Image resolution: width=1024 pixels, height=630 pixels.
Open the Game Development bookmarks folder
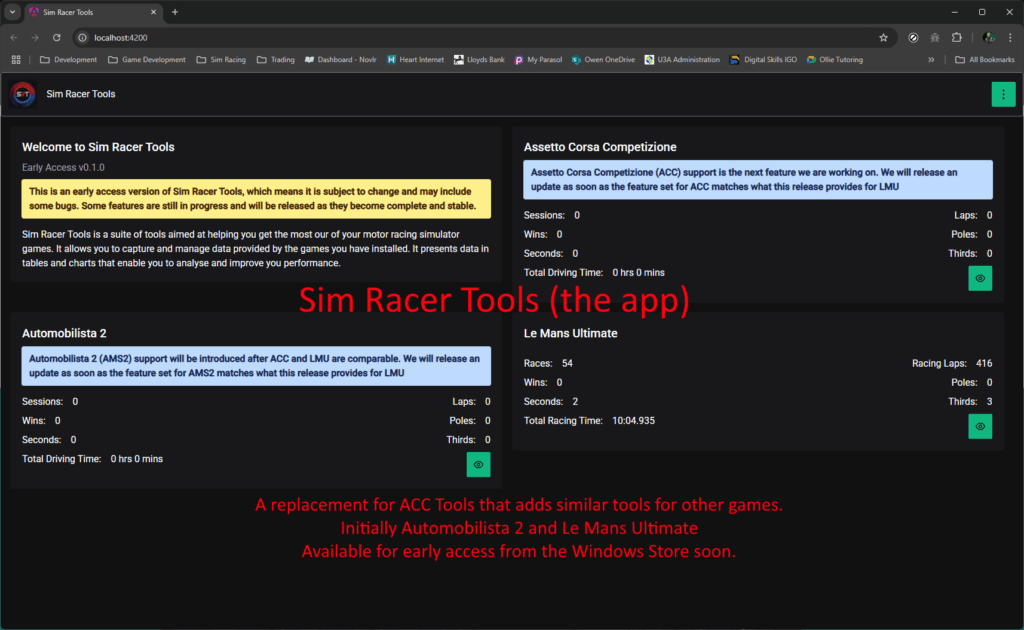click(146, 59)
